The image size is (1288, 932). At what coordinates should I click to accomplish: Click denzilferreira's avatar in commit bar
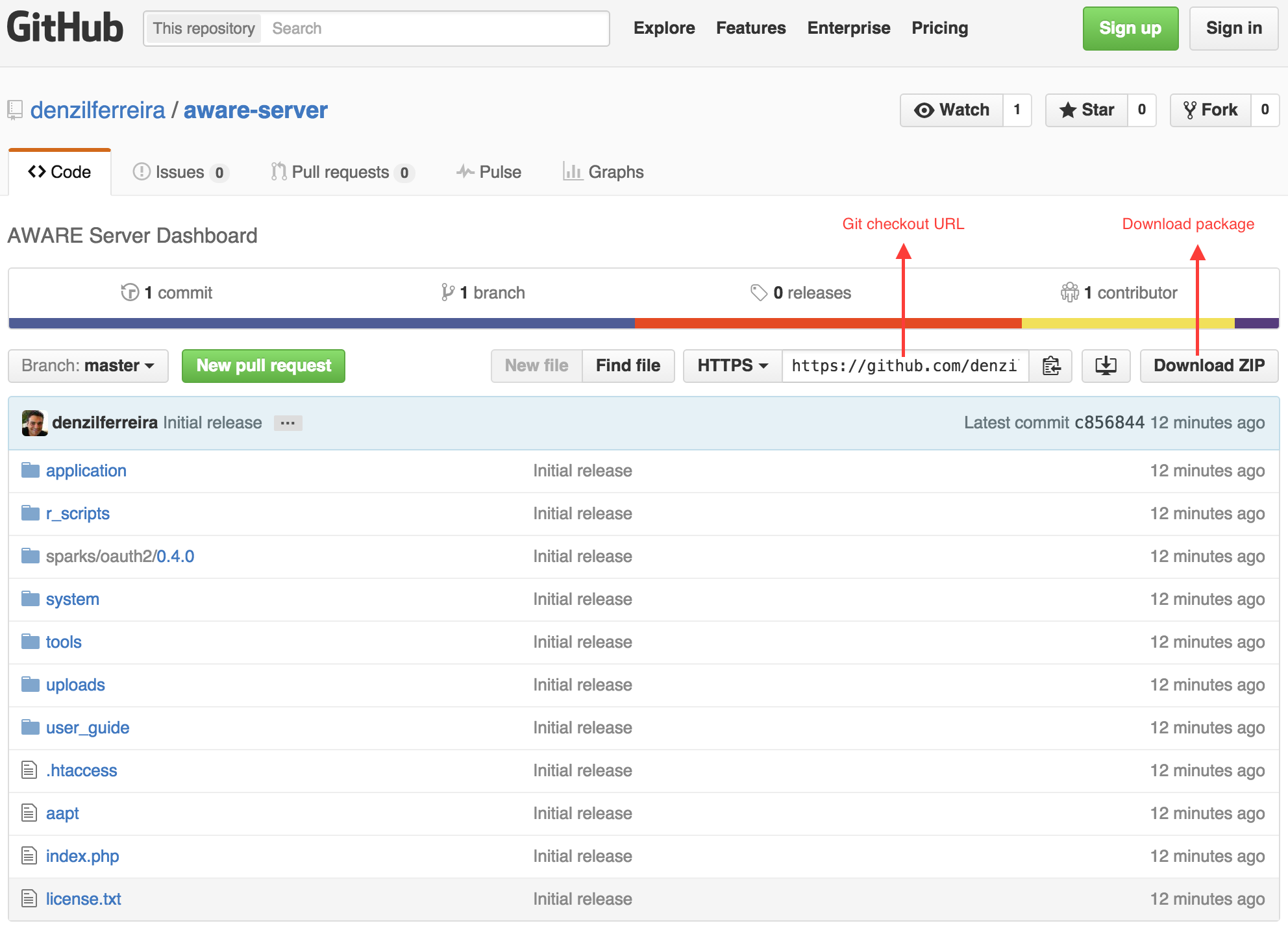34,423
